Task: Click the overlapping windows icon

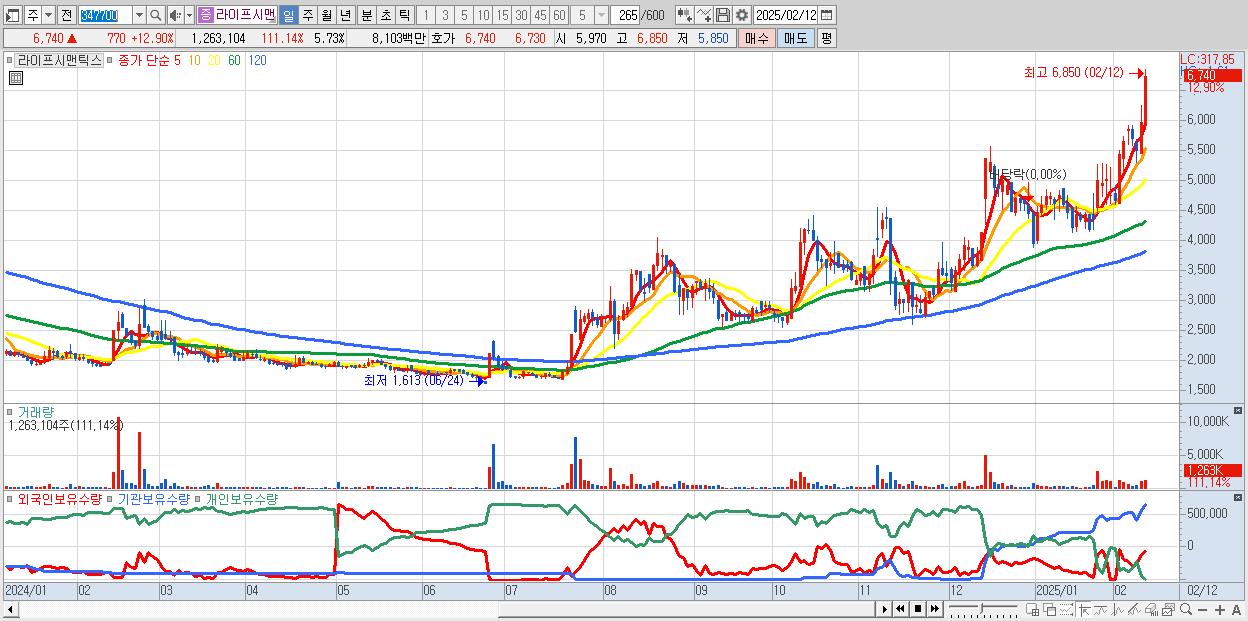Action: pos(1051,610)
